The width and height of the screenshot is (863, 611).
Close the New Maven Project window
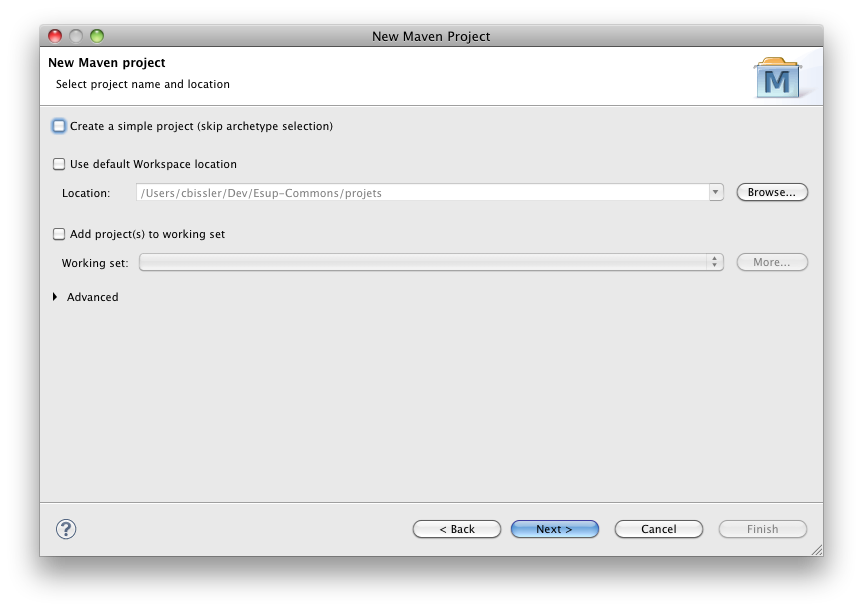click(55, 36)
